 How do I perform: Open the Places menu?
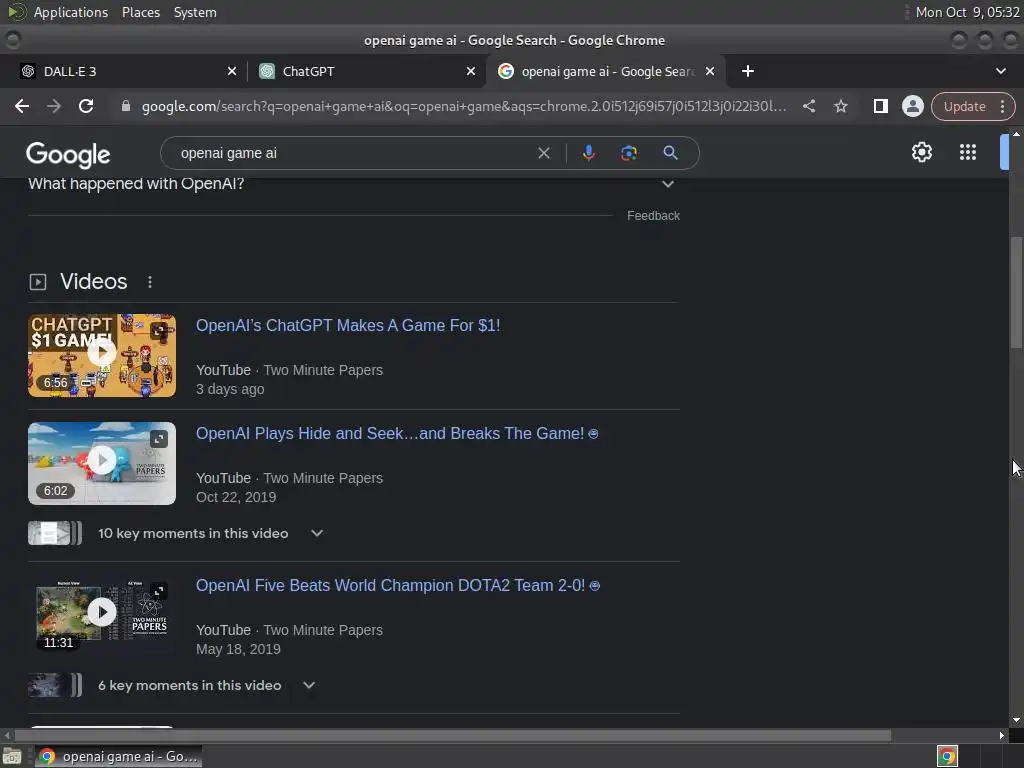[140, 12]
